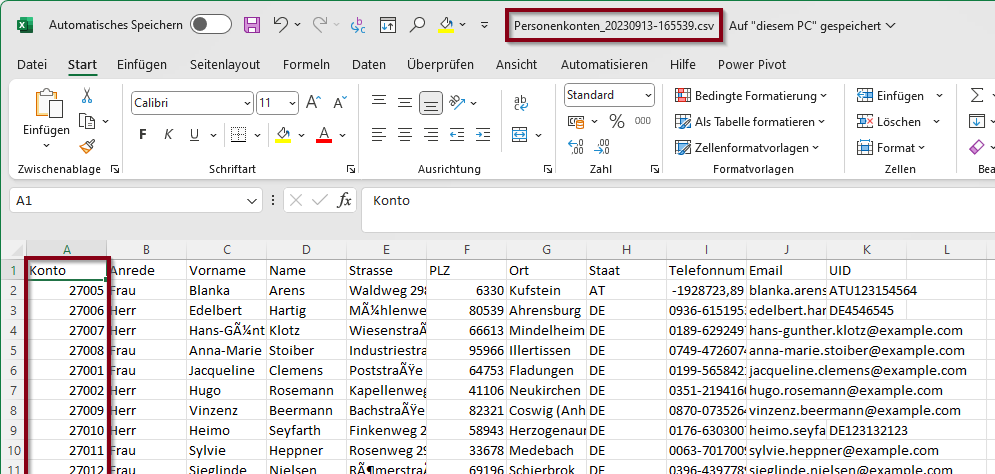
Task: Click the search magnifier icon in title bar
Action: click(x=417, y=25)
